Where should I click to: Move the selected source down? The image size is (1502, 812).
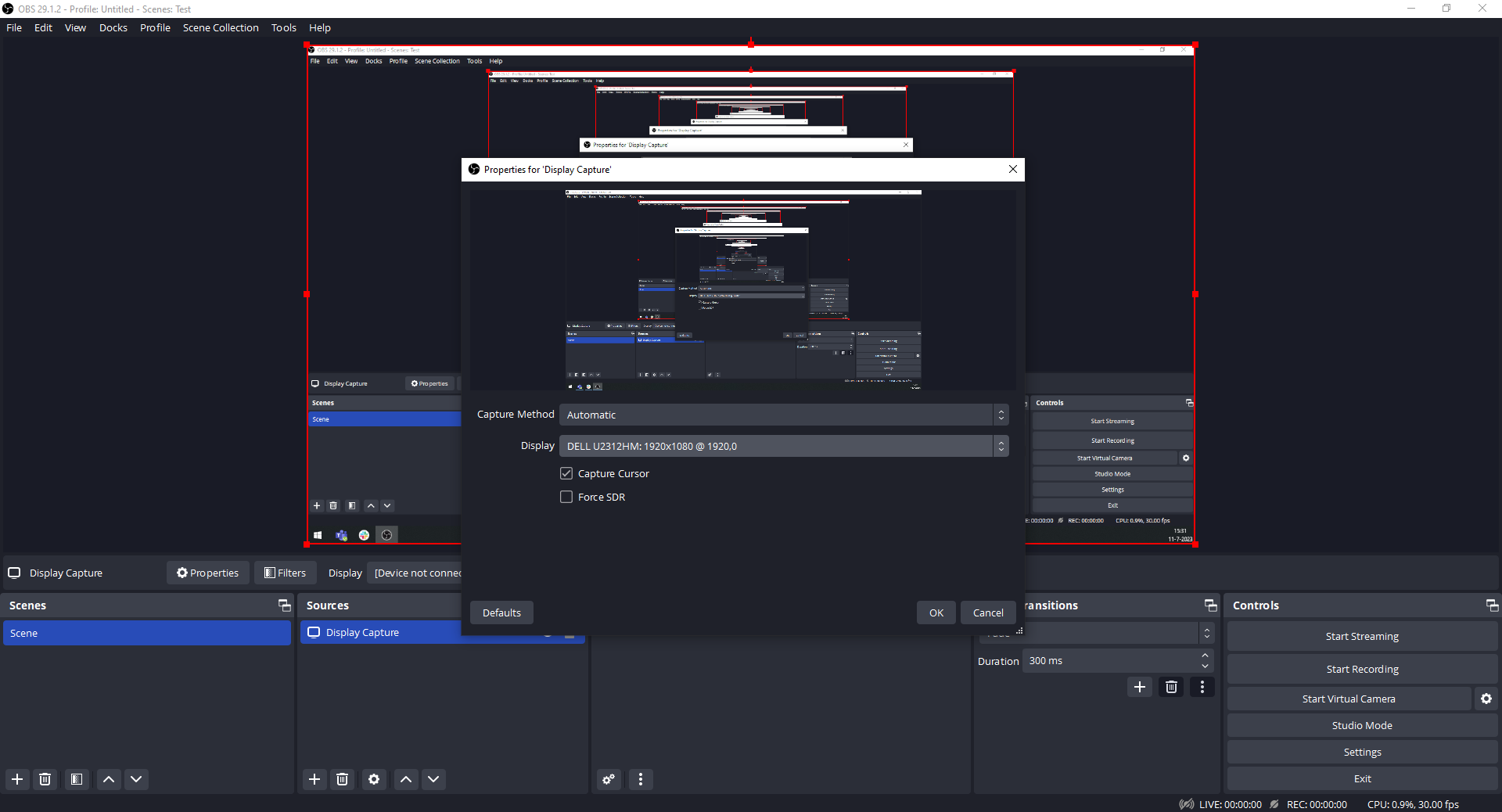pos(433,779)
